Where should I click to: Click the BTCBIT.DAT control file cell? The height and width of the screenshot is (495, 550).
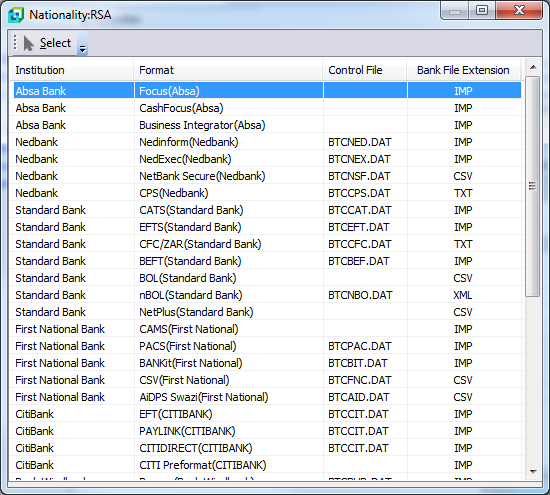(358, 363)
